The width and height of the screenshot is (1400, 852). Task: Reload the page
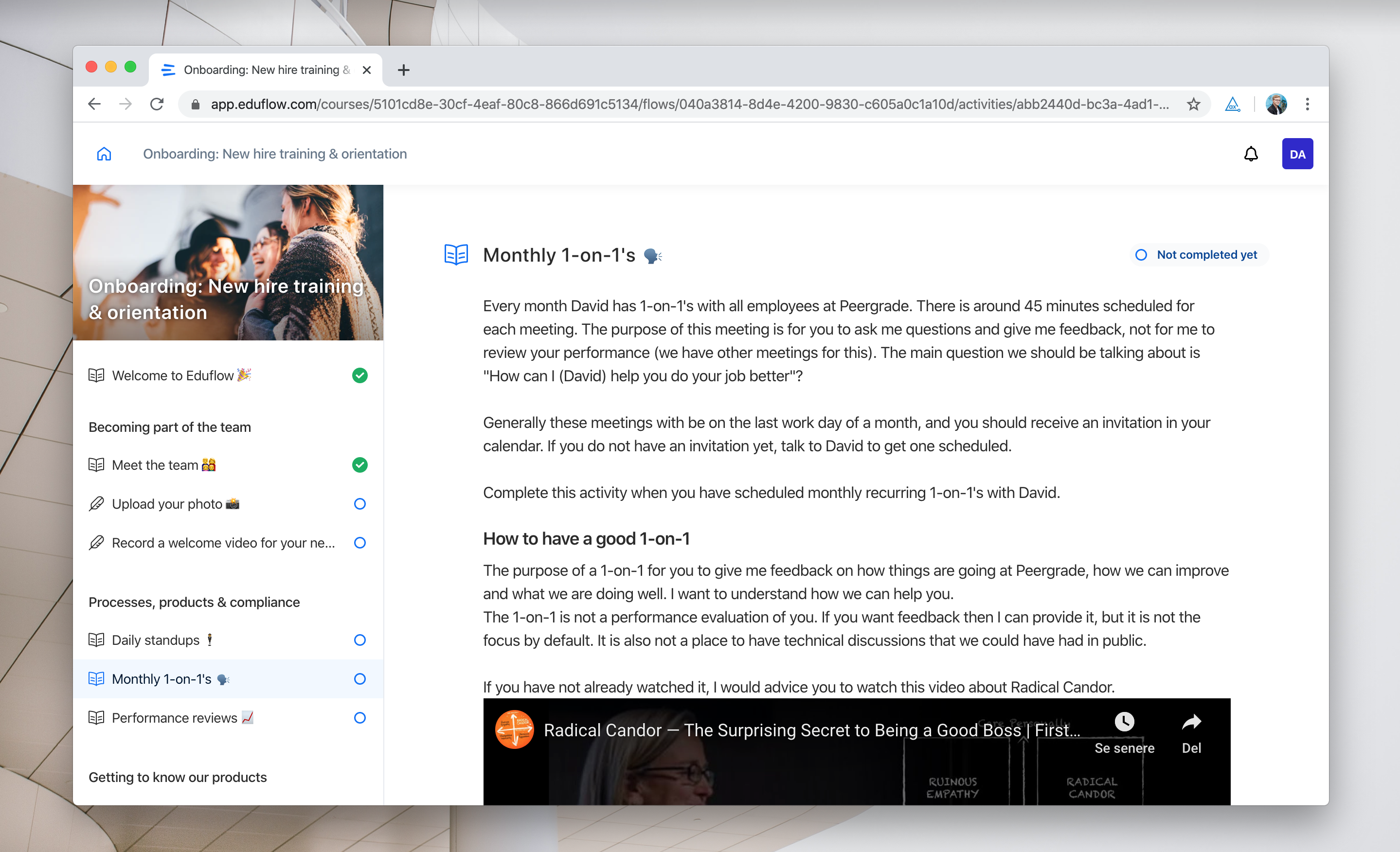[157, 104]
